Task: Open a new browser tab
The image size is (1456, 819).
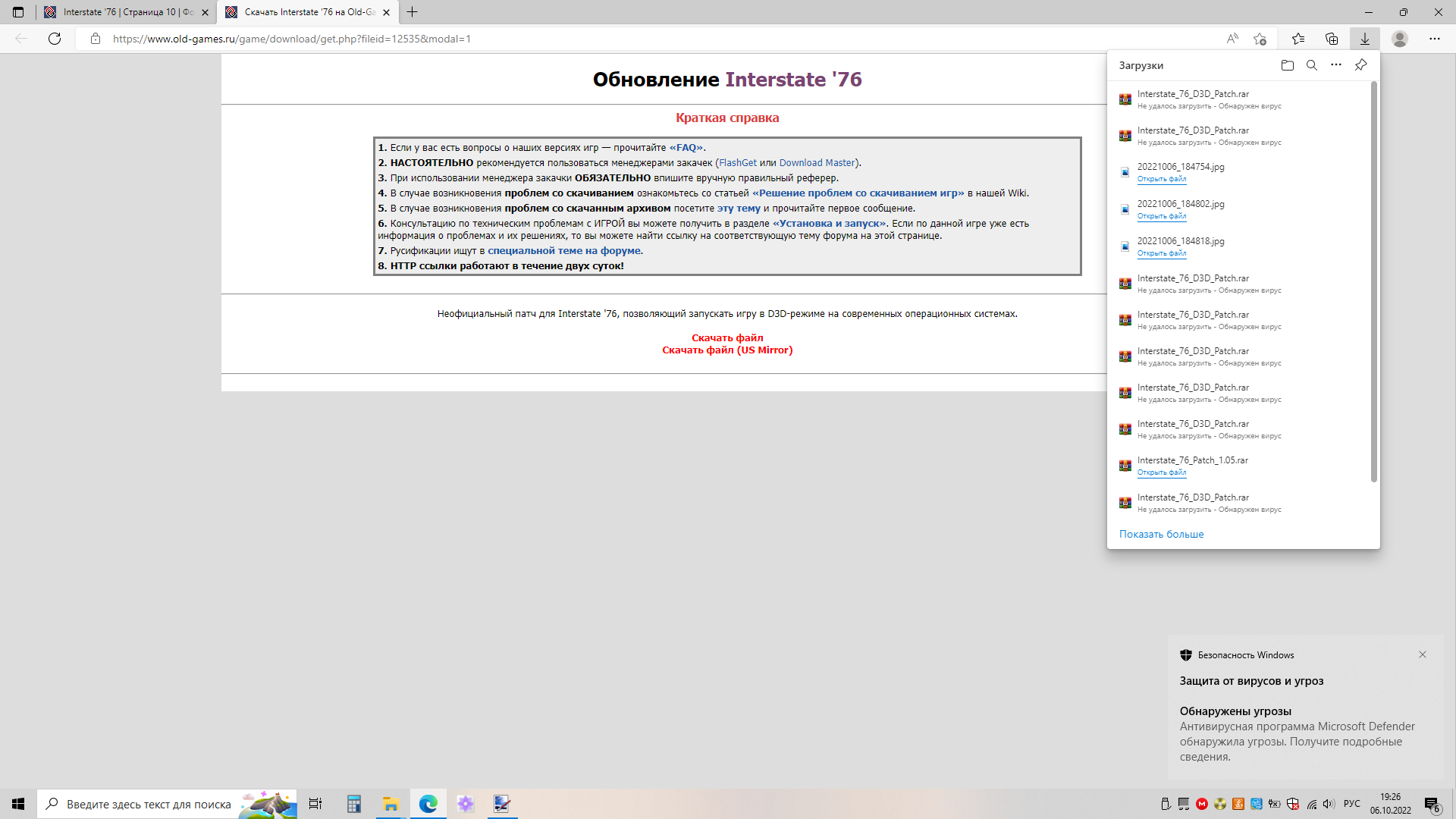Action: tap(412, 12)
